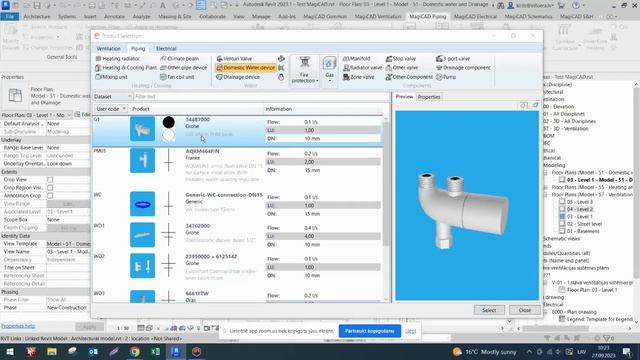Click the Select button
Screen dimensions: 640x360
489,310
